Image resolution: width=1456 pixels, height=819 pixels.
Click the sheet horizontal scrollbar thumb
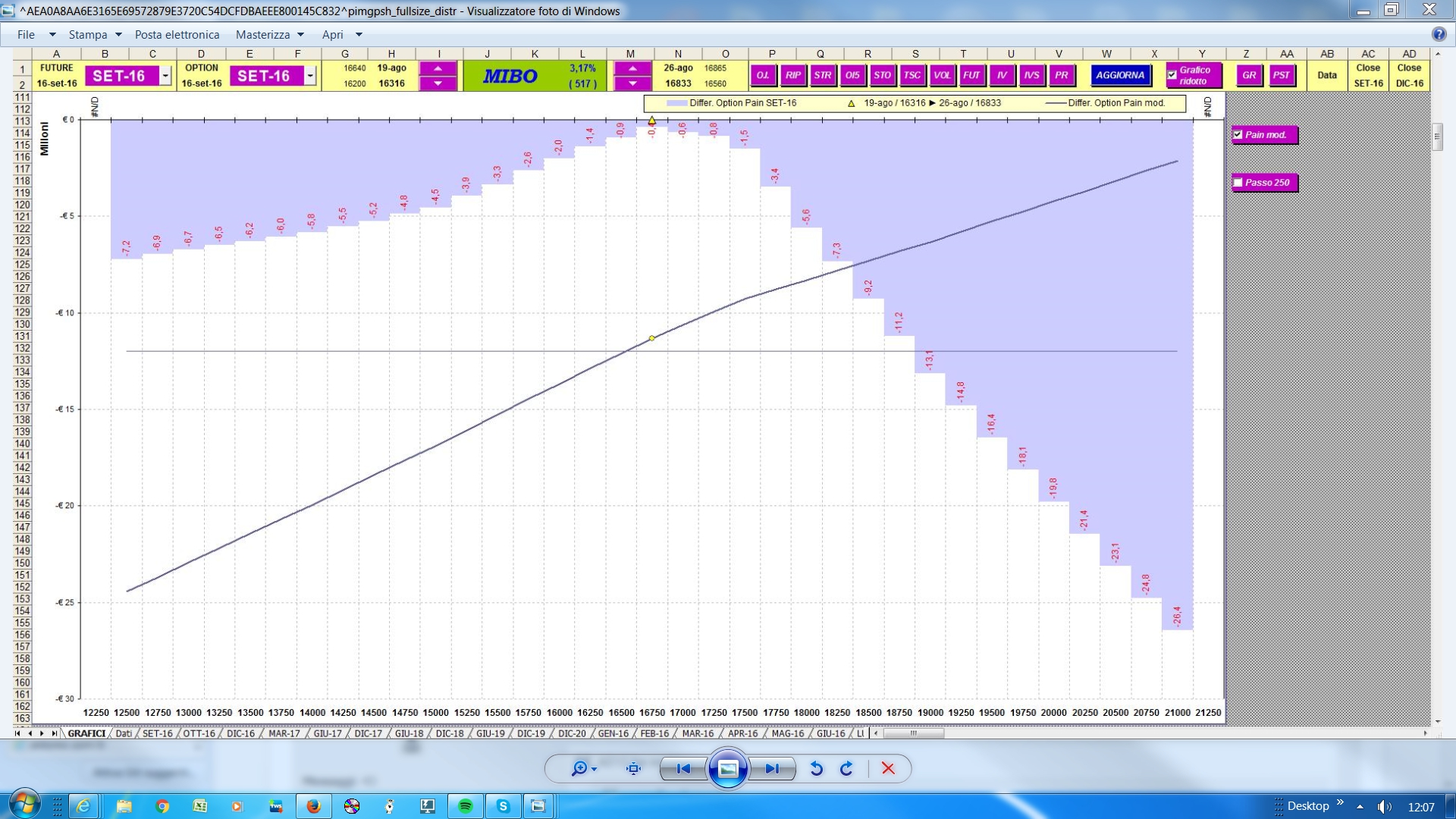[x=914, y=733]
